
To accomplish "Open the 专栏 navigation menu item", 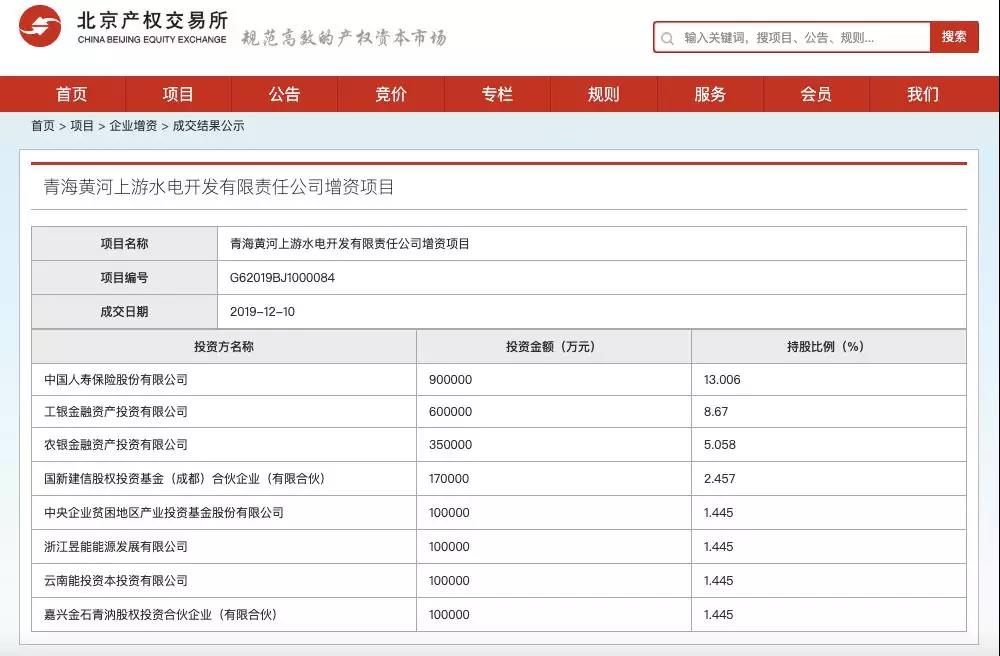I will coord(497,94).
